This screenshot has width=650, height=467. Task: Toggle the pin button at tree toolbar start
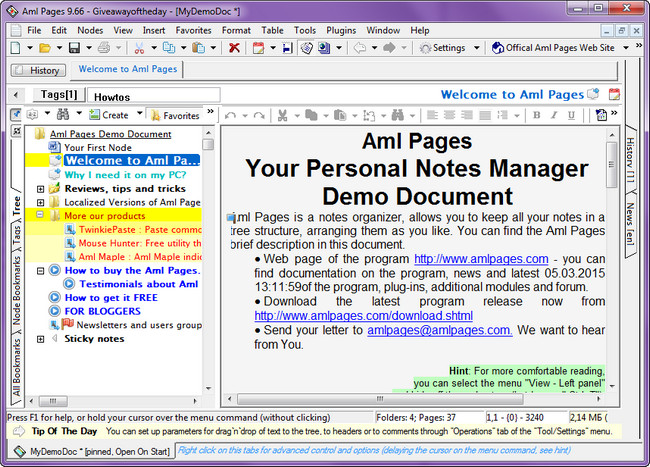16,114
